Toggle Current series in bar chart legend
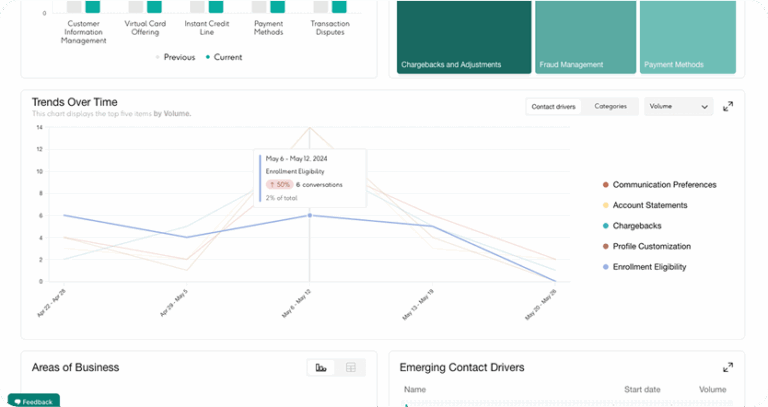768x407 pixels. [224, 57]
